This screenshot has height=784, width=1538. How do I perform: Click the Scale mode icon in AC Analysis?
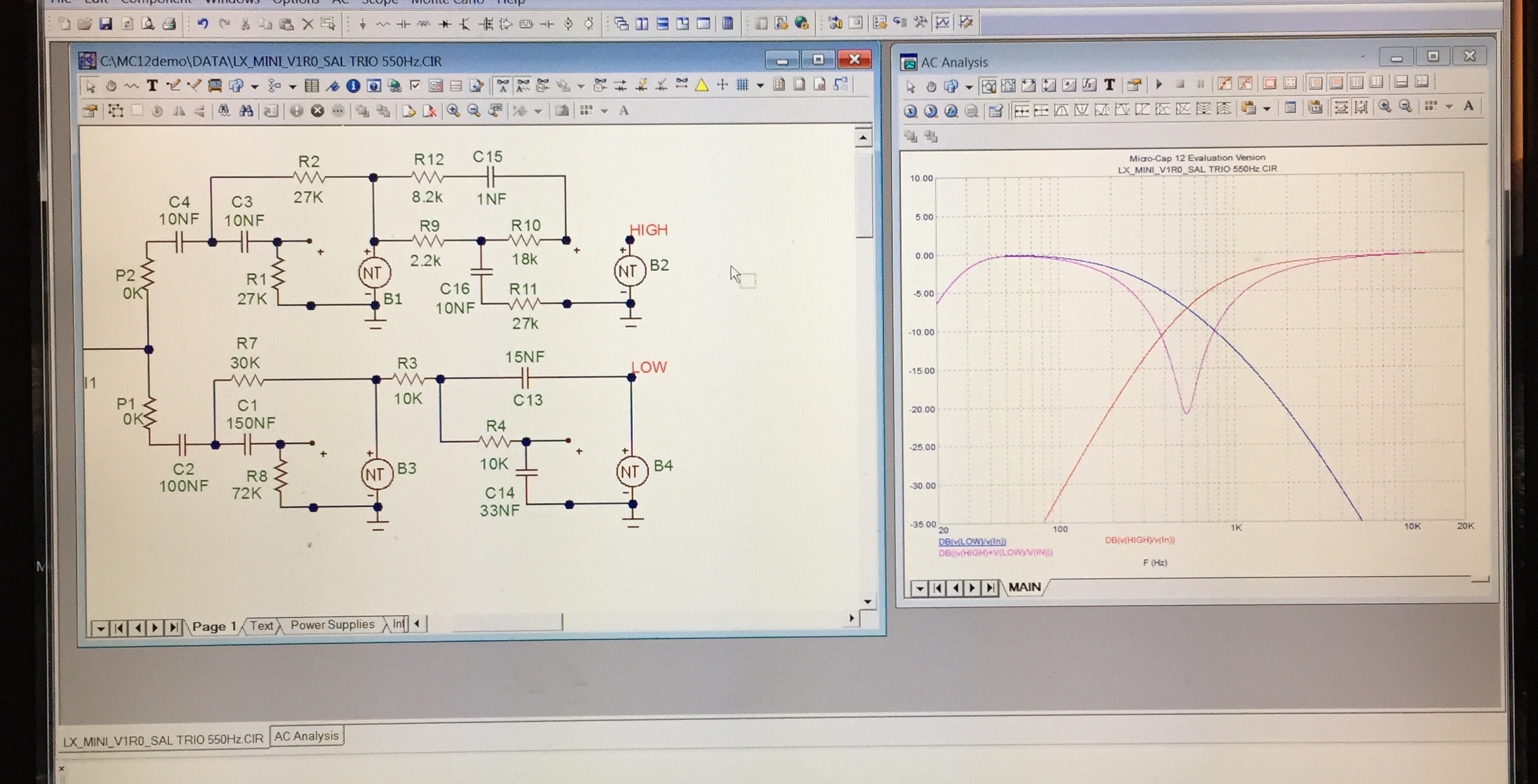(x=988, y=85)
